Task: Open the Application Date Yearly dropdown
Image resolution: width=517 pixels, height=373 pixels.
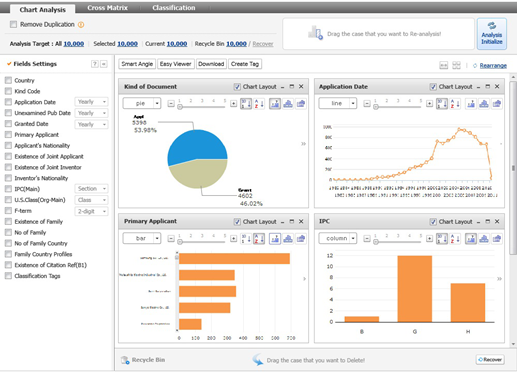Action: point(91,102)
